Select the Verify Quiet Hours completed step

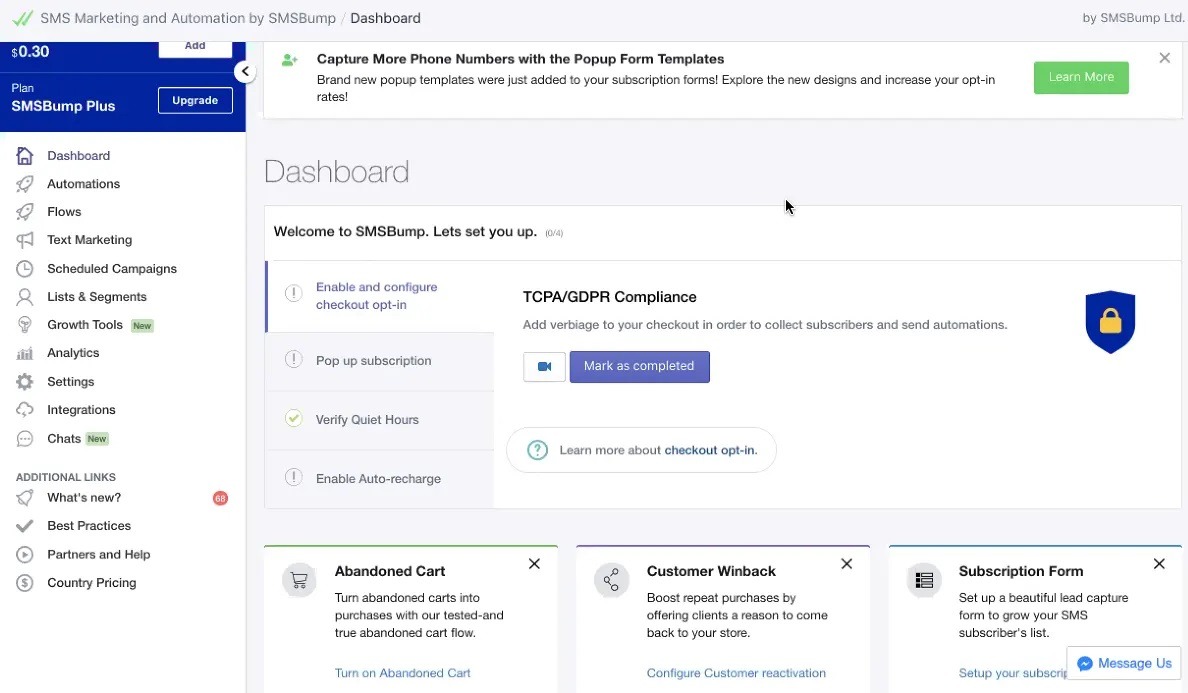pos(367,420)
